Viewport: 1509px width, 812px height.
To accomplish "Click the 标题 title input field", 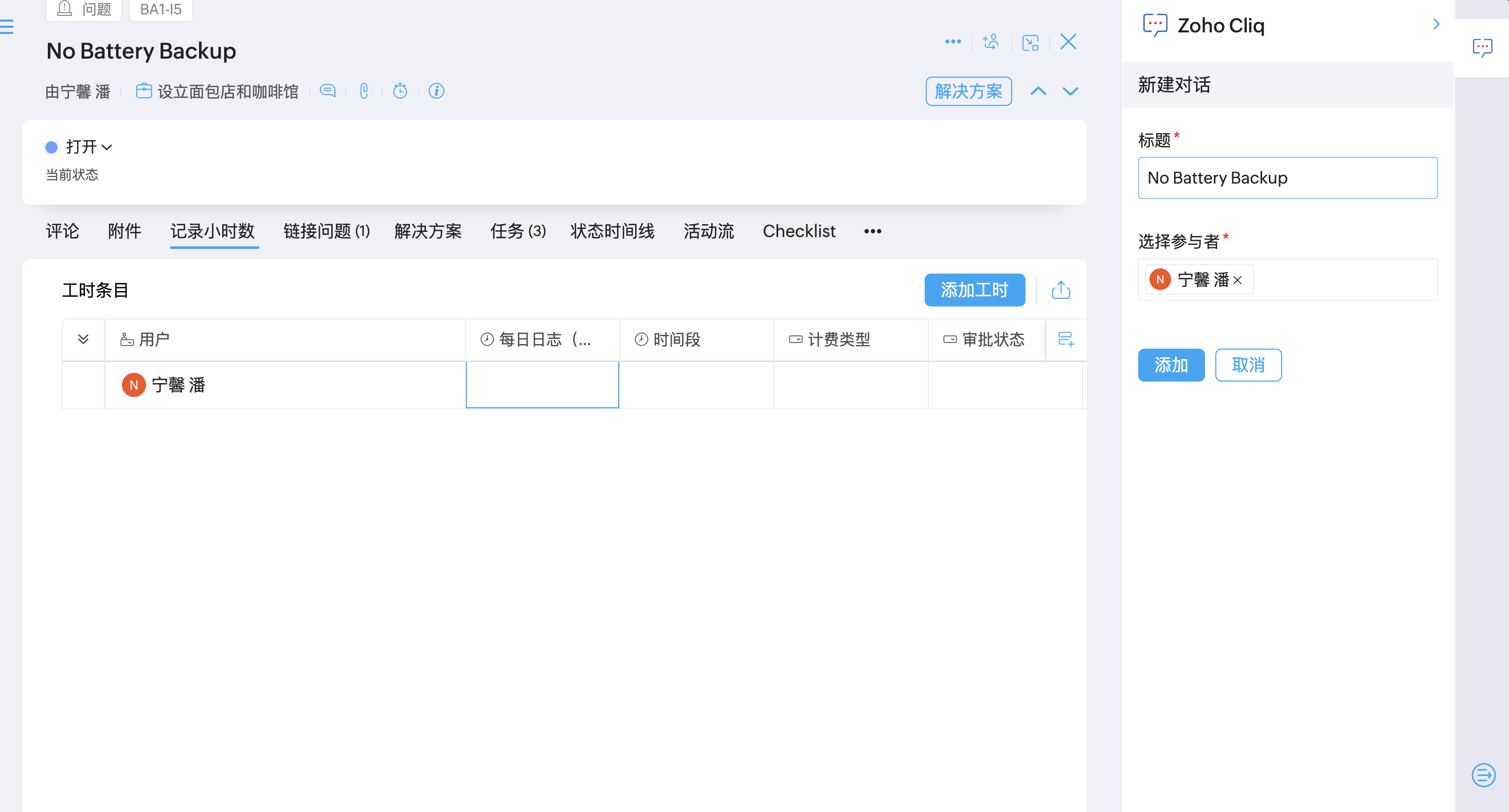I will 1287,177.
